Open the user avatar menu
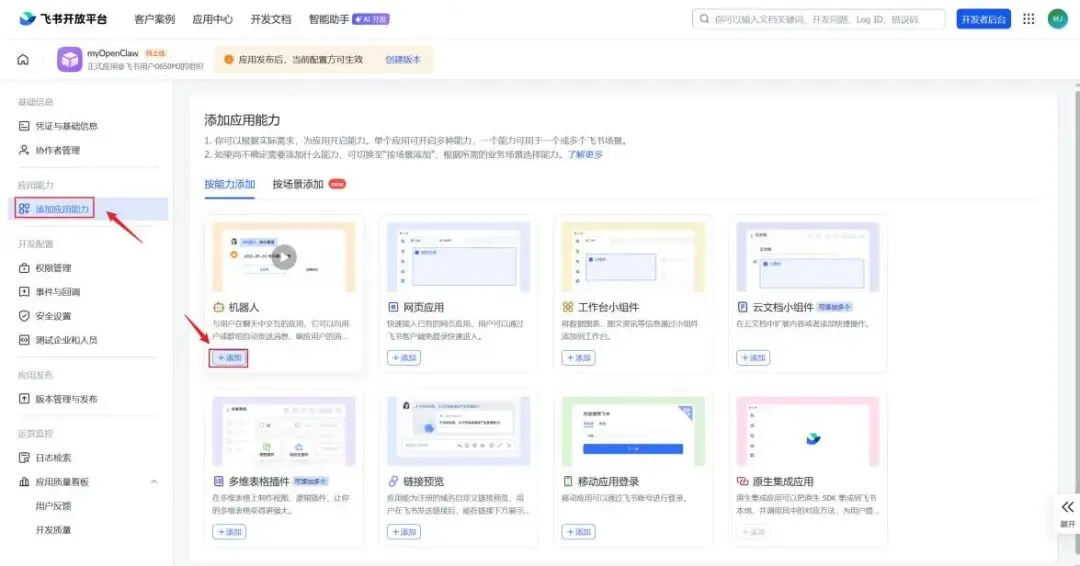 click(x=1057, y=19)
